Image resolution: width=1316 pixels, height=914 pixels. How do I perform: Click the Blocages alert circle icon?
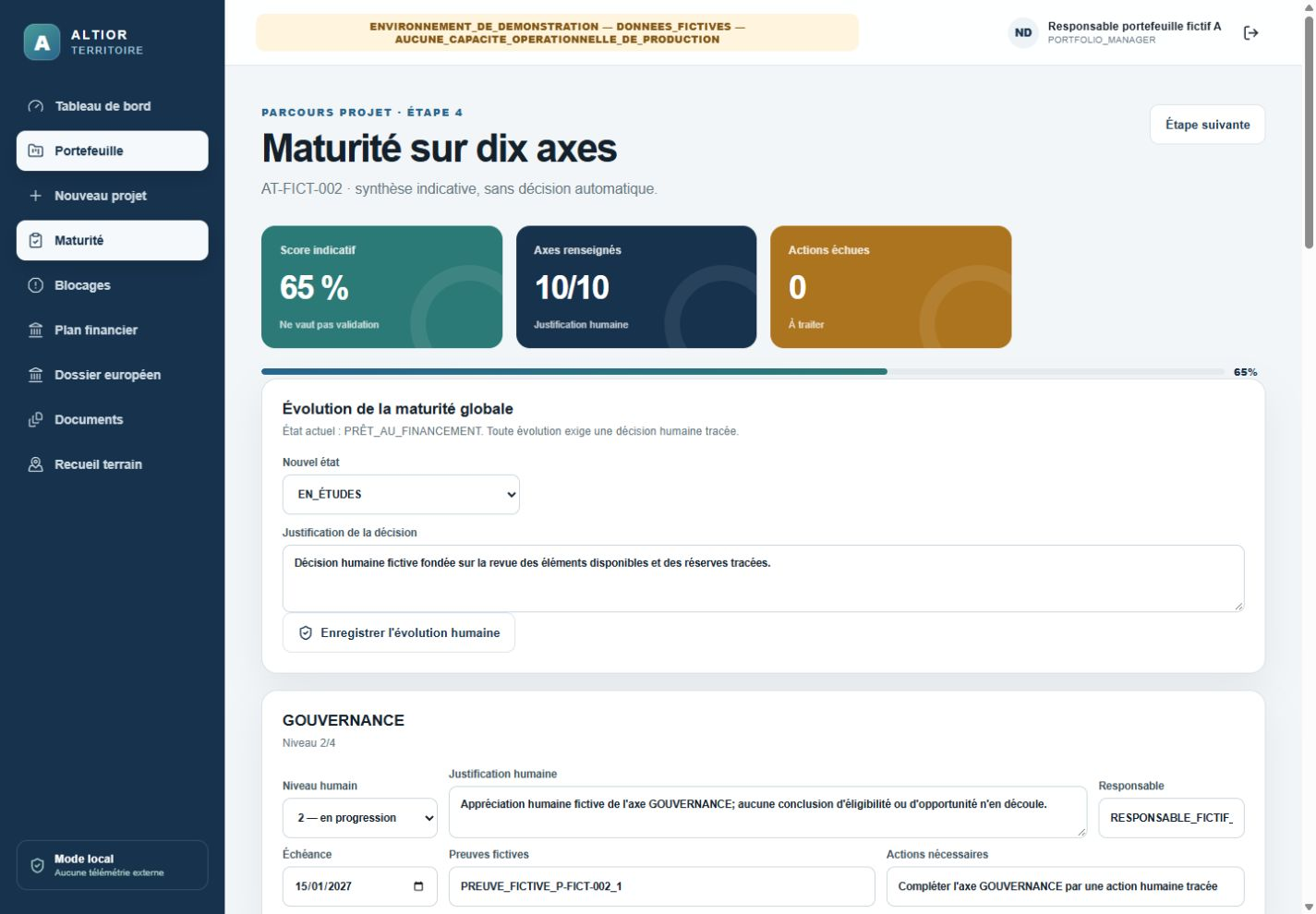pos(36,285)
